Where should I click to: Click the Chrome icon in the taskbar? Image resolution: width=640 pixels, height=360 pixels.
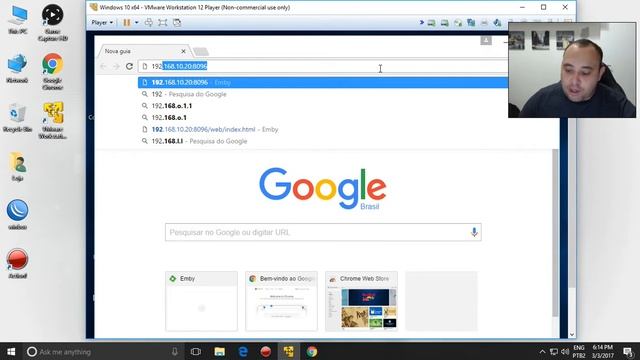pyautogui.click(x=312, y=351)
